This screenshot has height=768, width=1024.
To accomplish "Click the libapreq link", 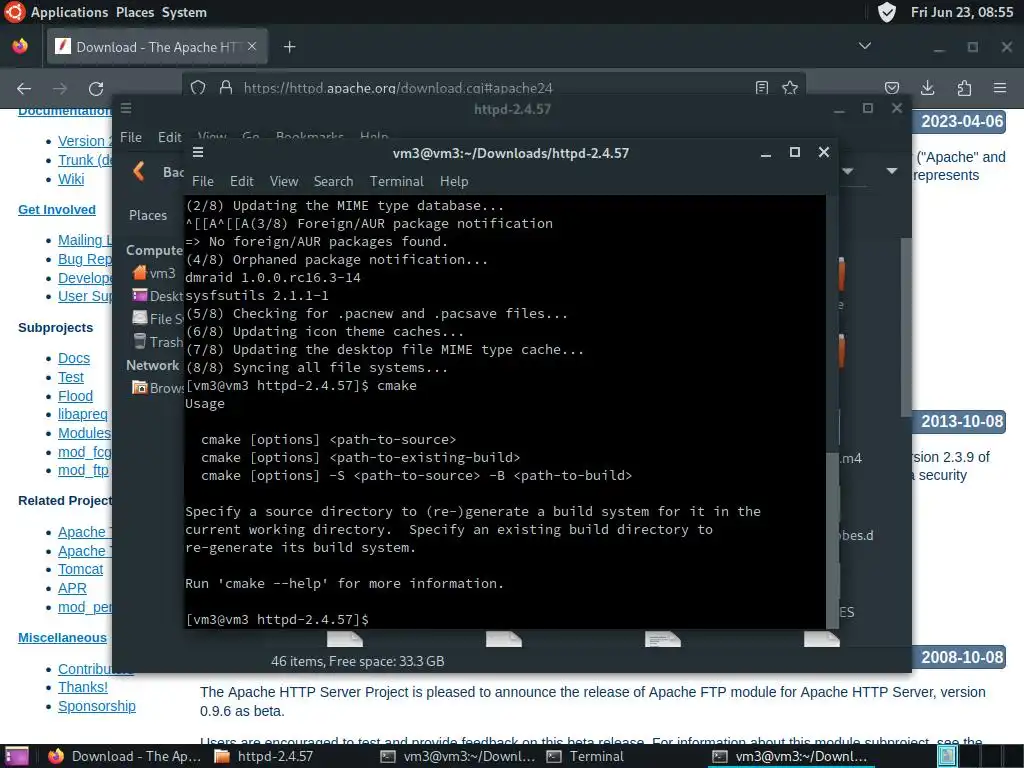I will coord(83,414).
